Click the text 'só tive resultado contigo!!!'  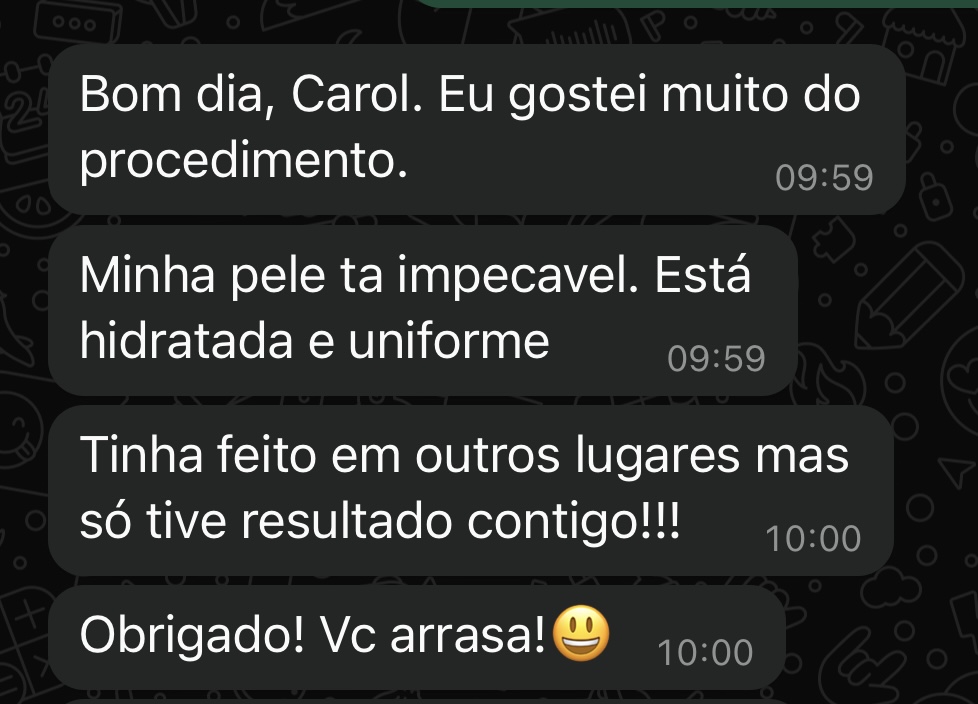380,521
